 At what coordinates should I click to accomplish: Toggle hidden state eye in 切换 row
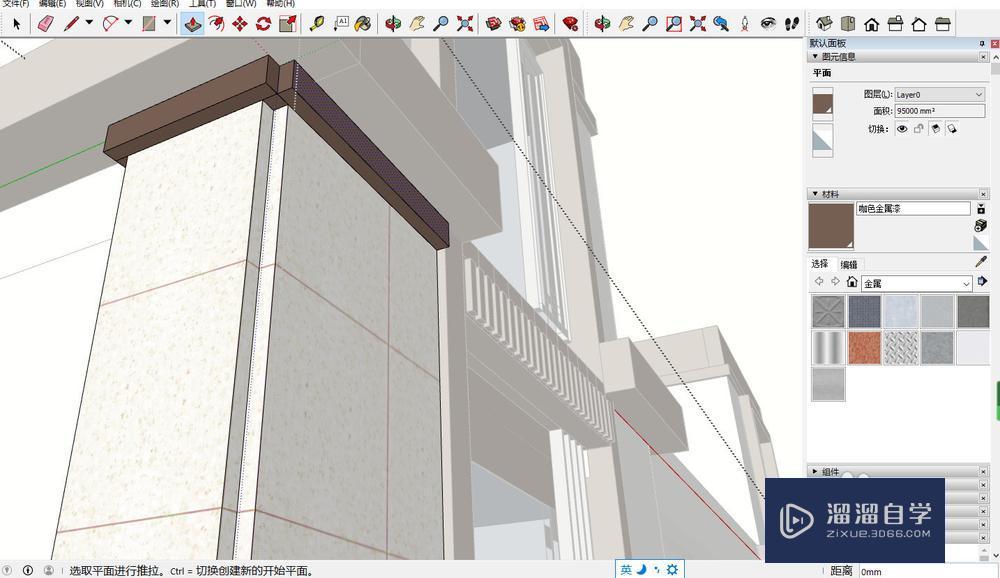(902, 129)
